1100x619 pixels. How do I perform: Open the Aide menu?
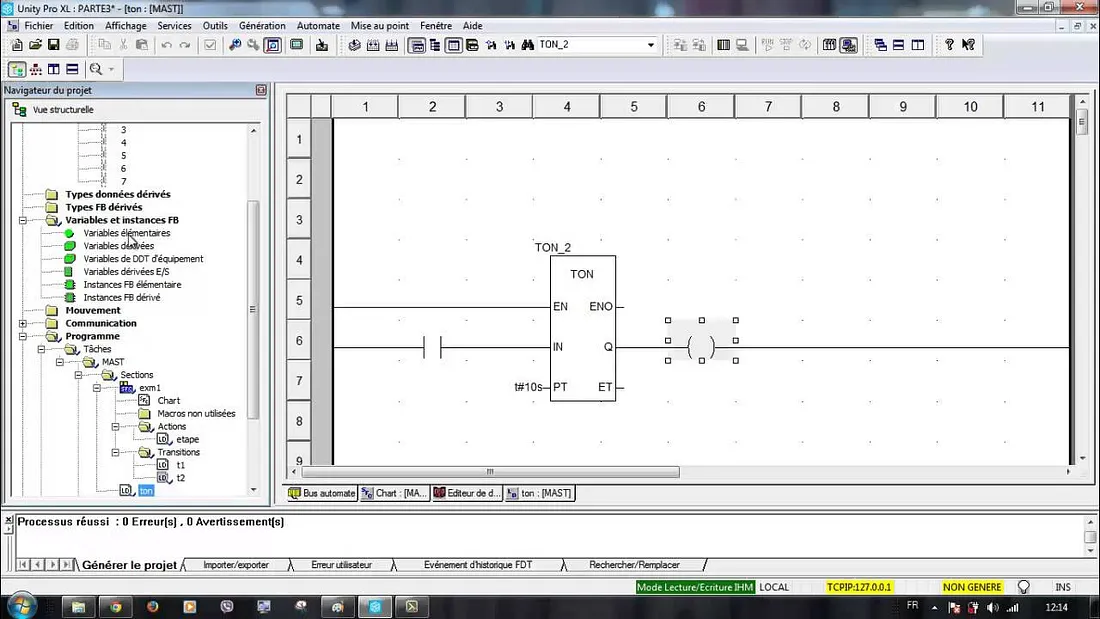tap(472, 25)
